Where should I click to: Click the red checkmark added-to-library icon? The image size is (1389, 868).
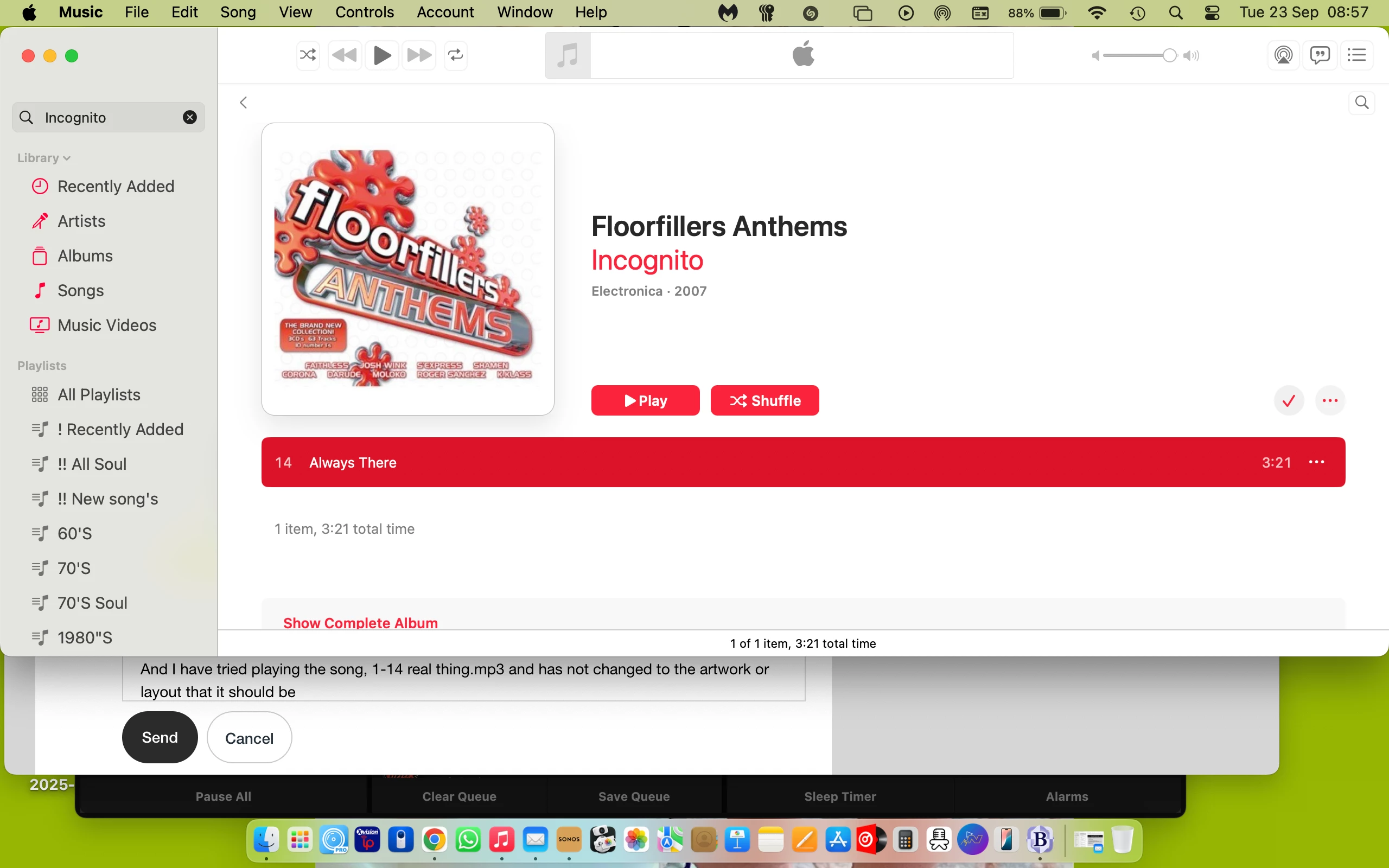(1289, 400)
